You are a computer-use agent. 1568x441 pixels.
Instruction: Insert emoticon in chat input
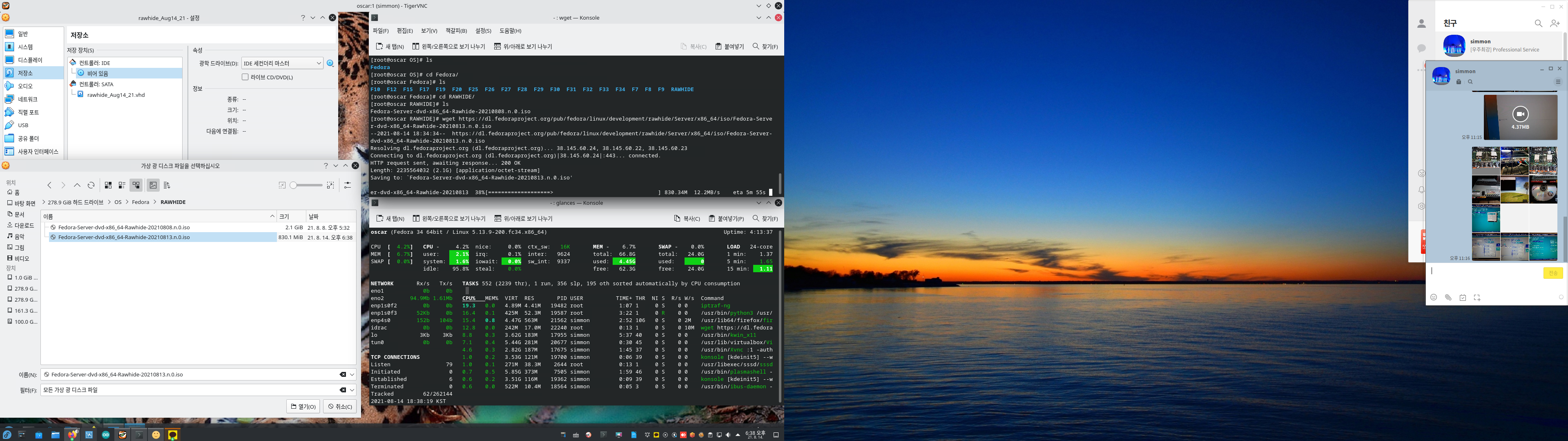[x=1434, y=297]
